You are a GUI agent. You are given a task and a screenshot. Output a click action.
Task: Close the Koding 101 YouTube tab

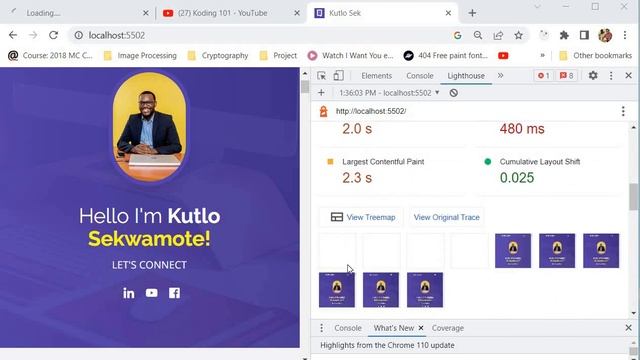[297, 13]
